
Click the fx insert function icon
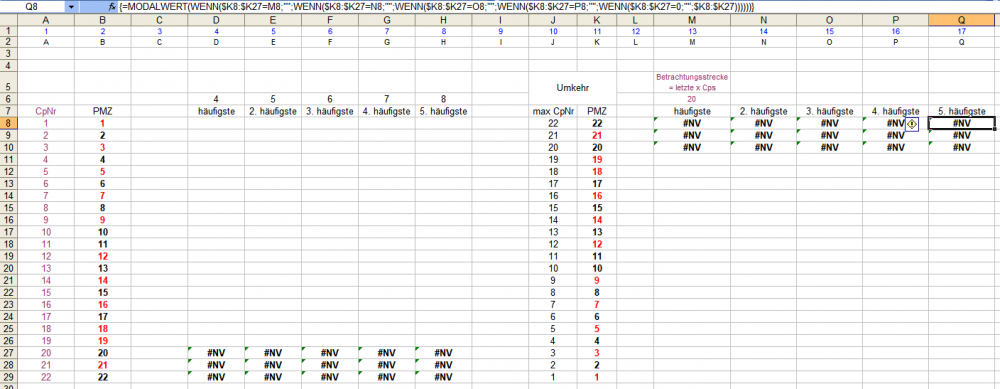[111, 6]
